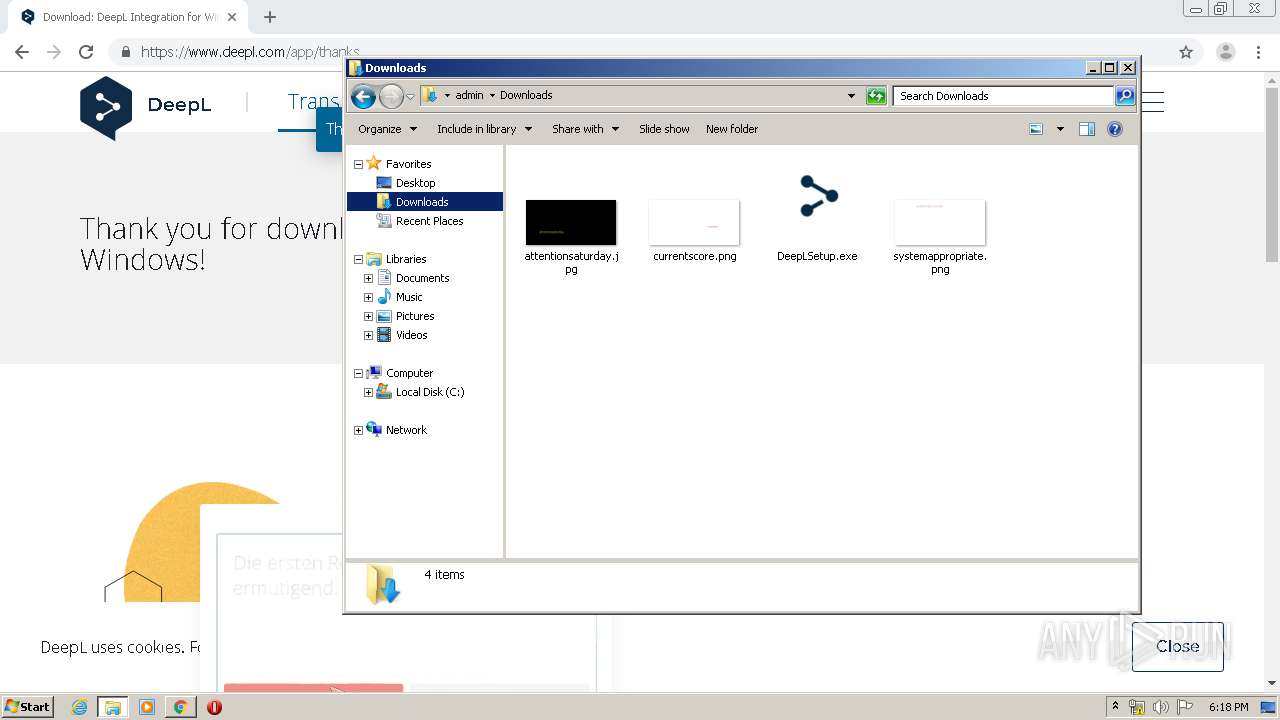The image size is (1280, 720).
Task: Expand the Network node
Action: pyautogui.click(x=358, y=430)
